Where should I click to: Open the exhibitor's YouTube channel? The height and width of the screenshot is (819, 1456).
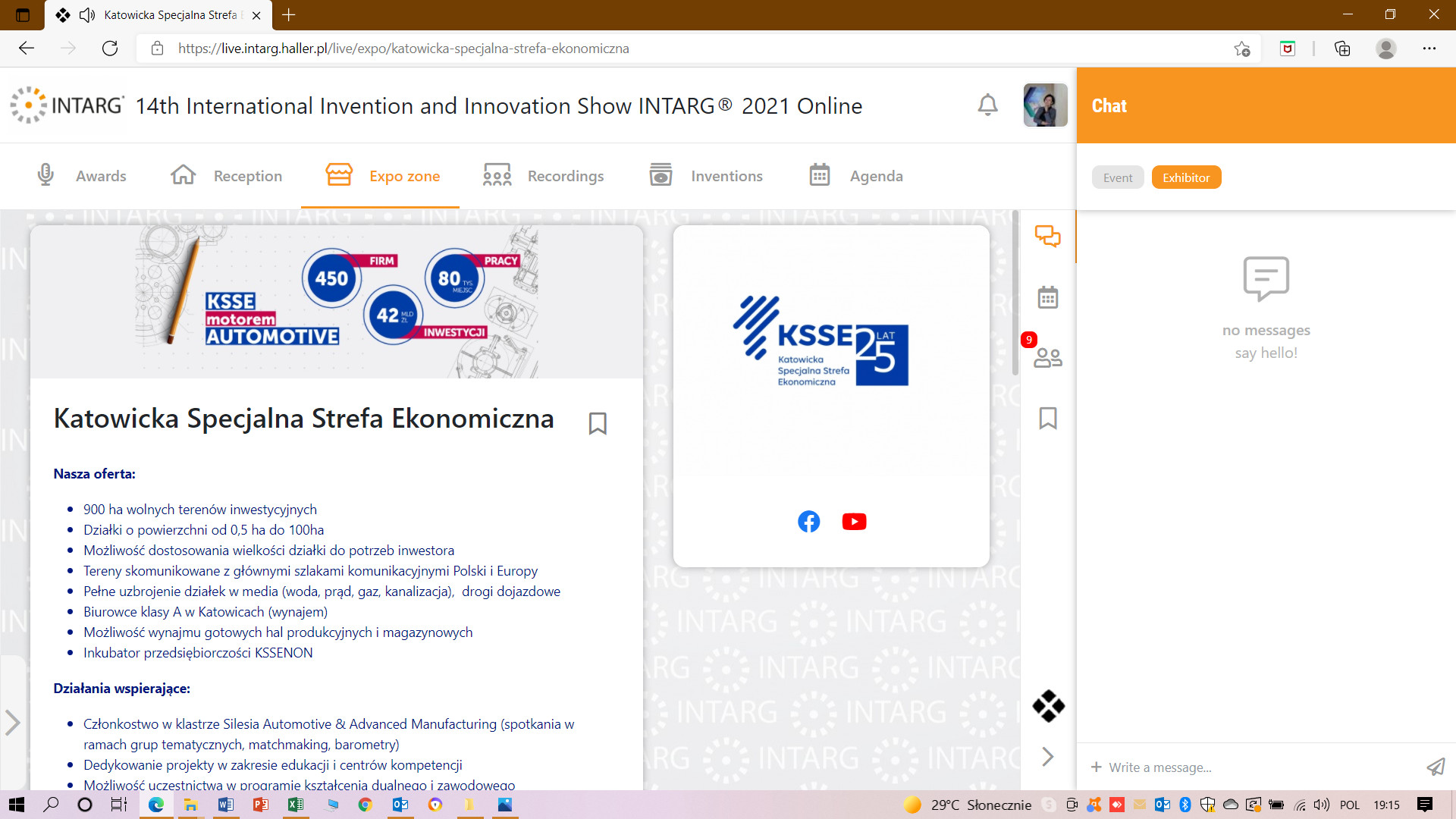[x=855, y=522]
